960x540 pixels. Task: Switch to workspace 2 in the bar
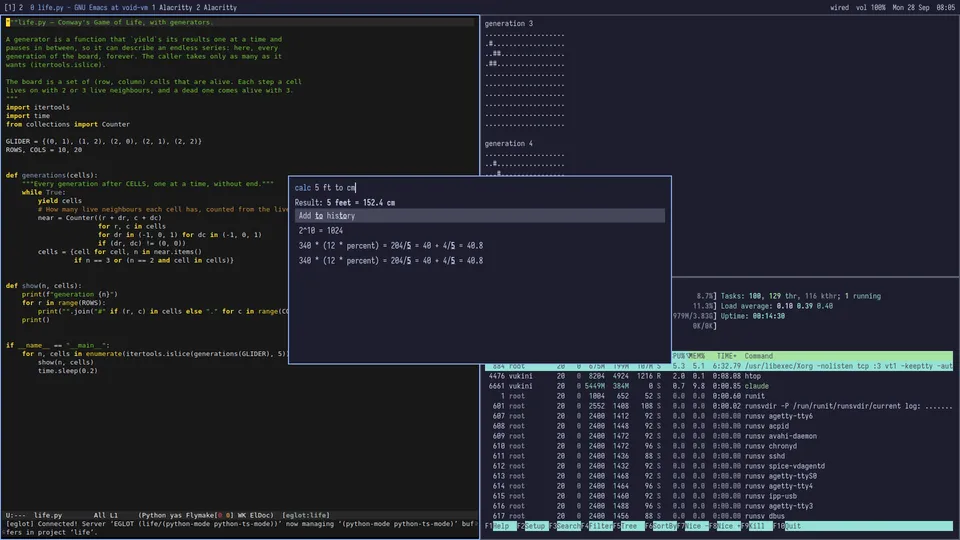(x=21, y=7)
